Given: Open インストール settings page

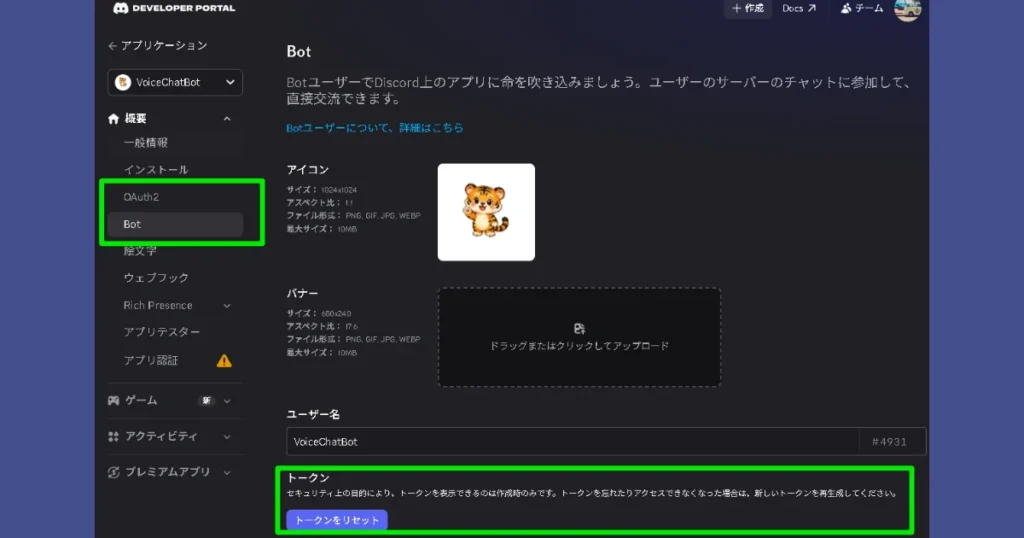Looking at the screenshot, I should tap(156, 170).
